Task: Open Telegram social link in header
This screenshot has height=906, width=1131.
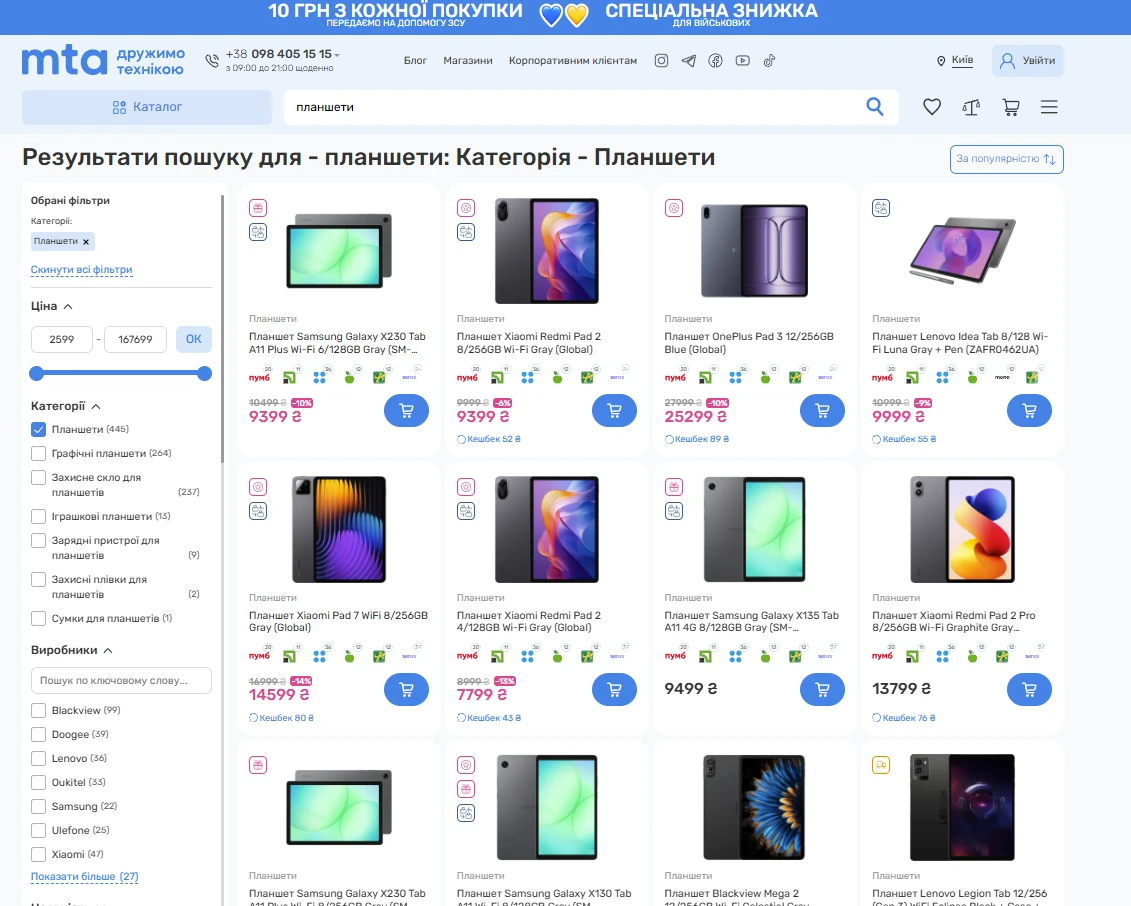Action: 689,61
